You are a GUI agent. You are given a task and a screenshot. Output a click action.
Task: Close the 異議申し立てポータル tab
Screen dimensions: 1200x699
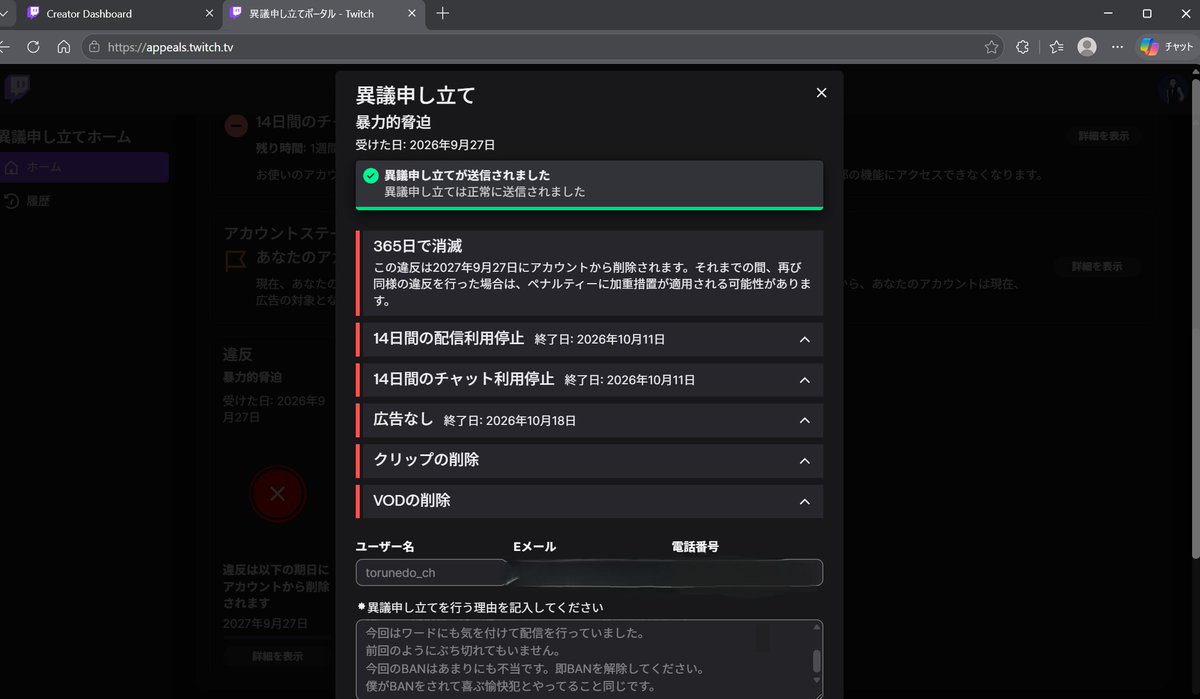click(411, 14)
